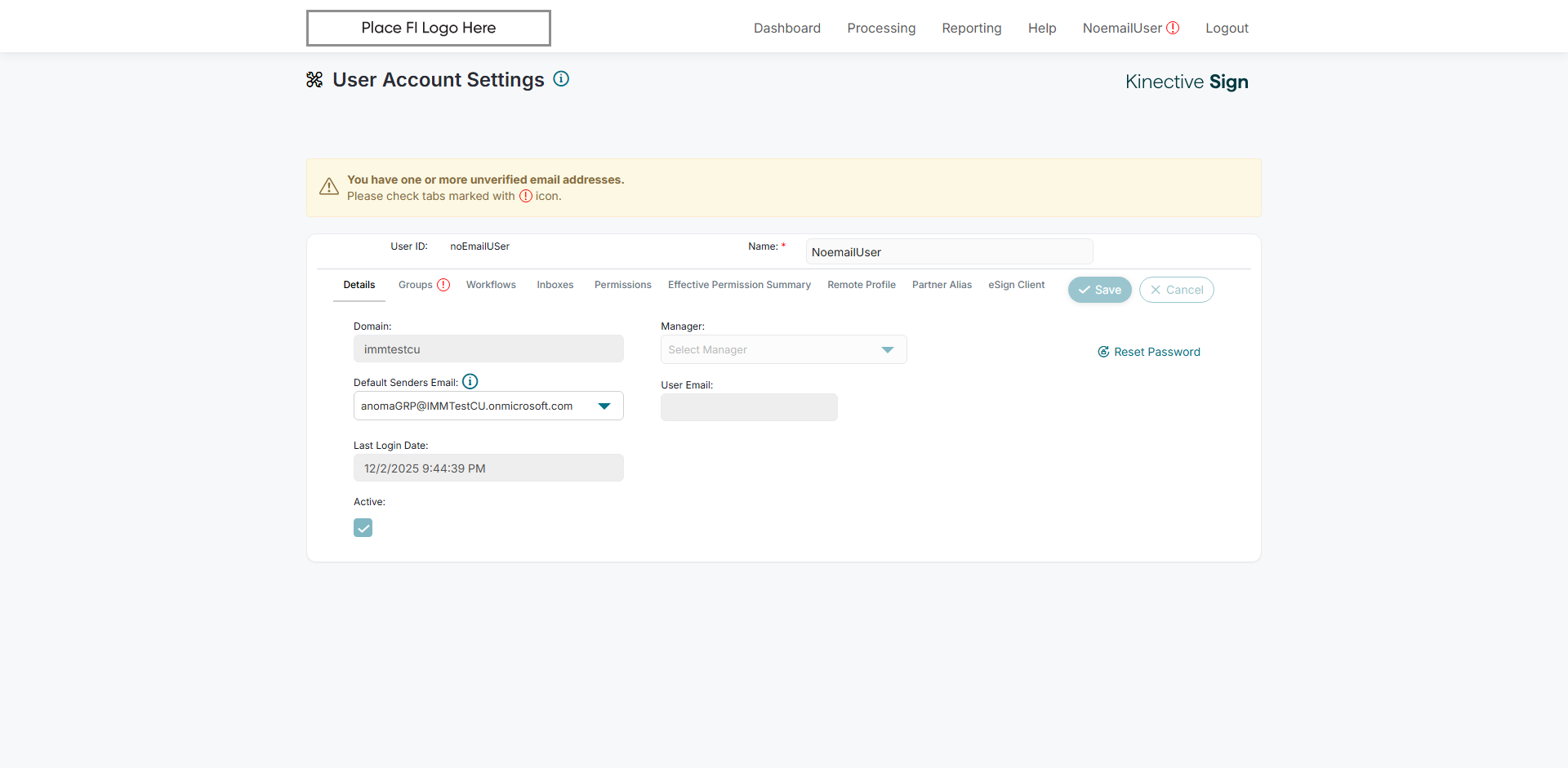1568x768 pixels.
Task: Click the warning triangle in the banner
Action: [329, 187]
